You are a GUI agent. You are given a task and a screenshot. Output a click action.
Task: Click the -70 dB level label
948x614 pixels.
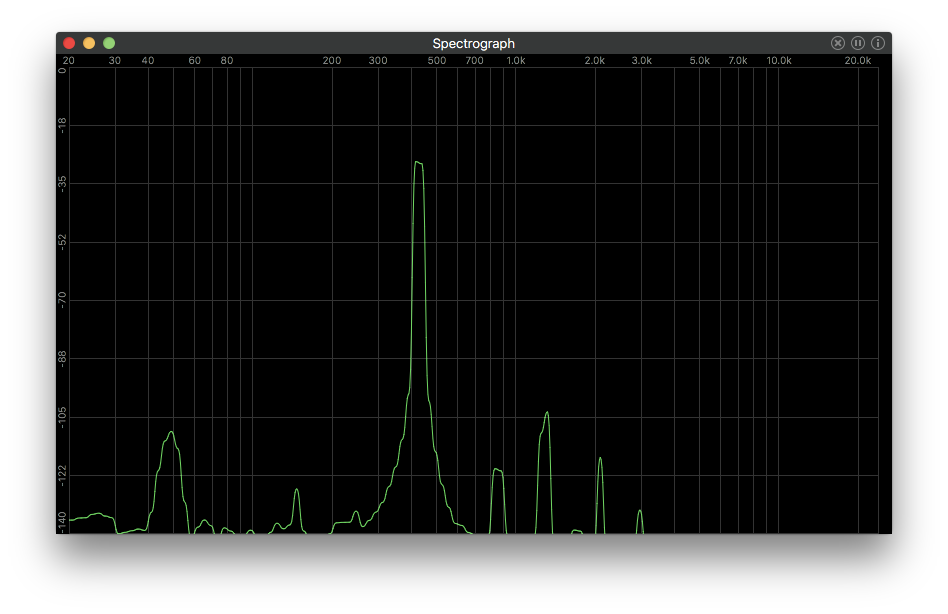coord(62,300)
